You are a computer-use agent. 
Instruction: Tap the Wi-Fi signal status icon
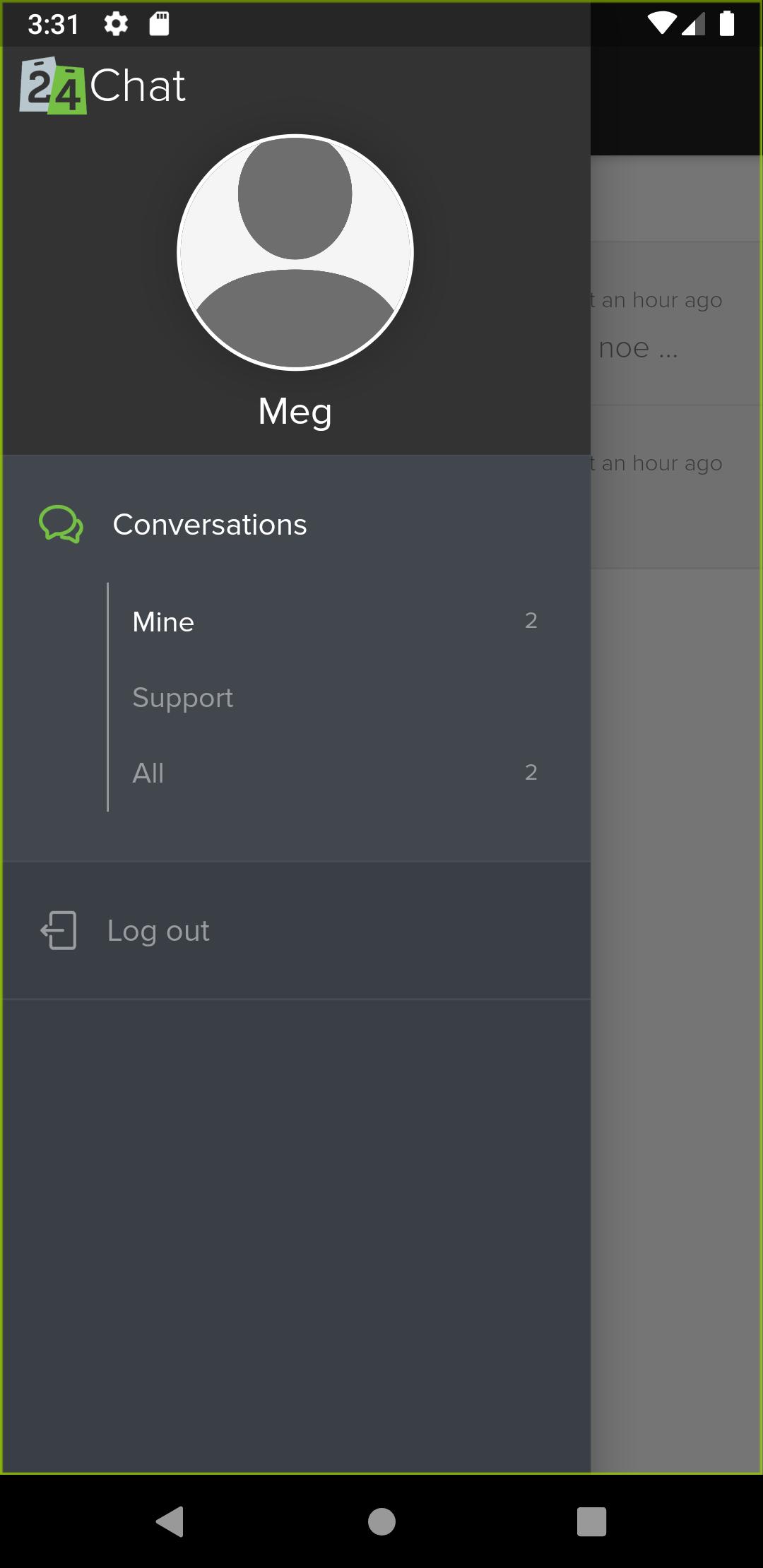point(661,23)
